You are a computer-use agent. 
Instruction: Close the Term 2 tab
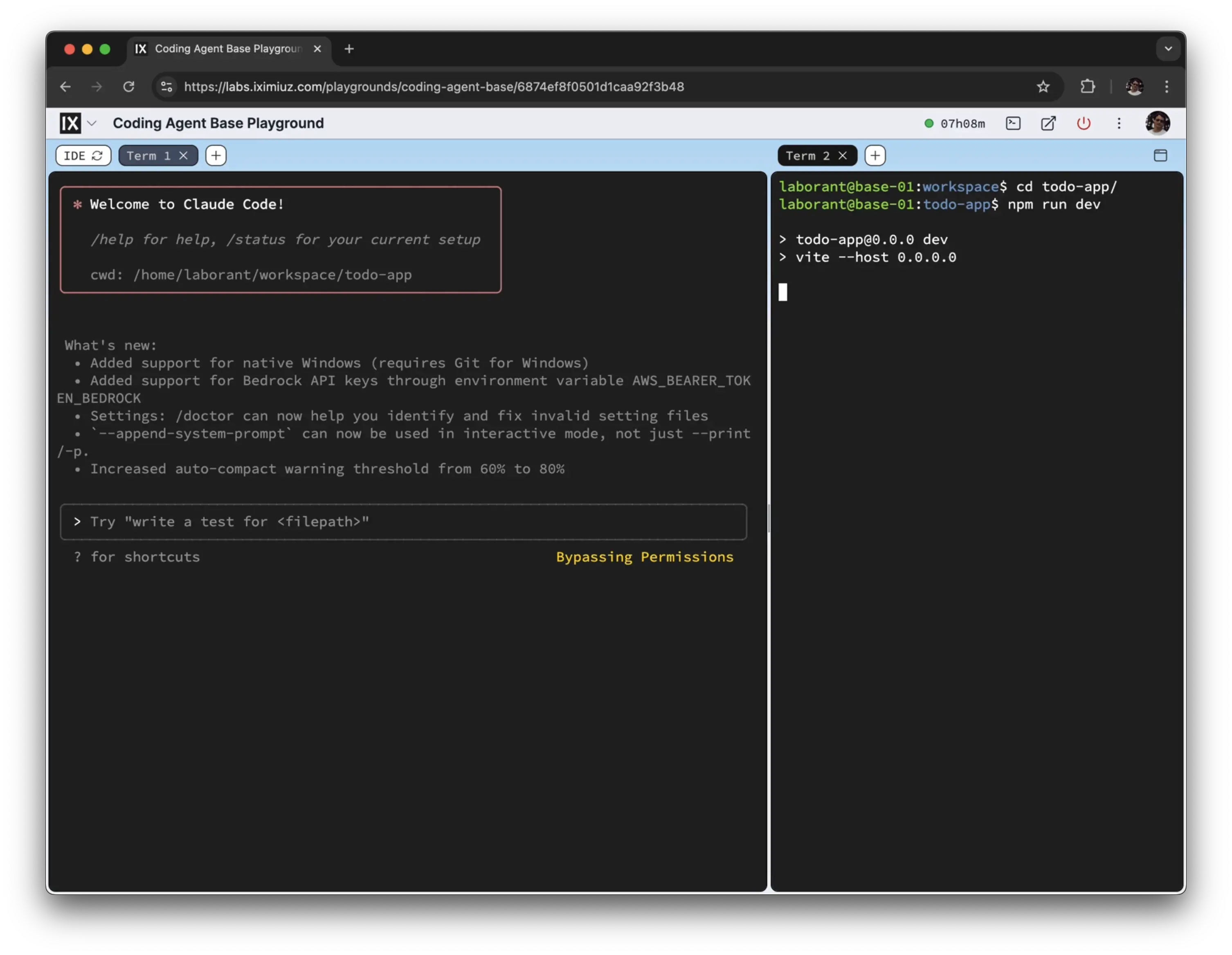[842, 156]
